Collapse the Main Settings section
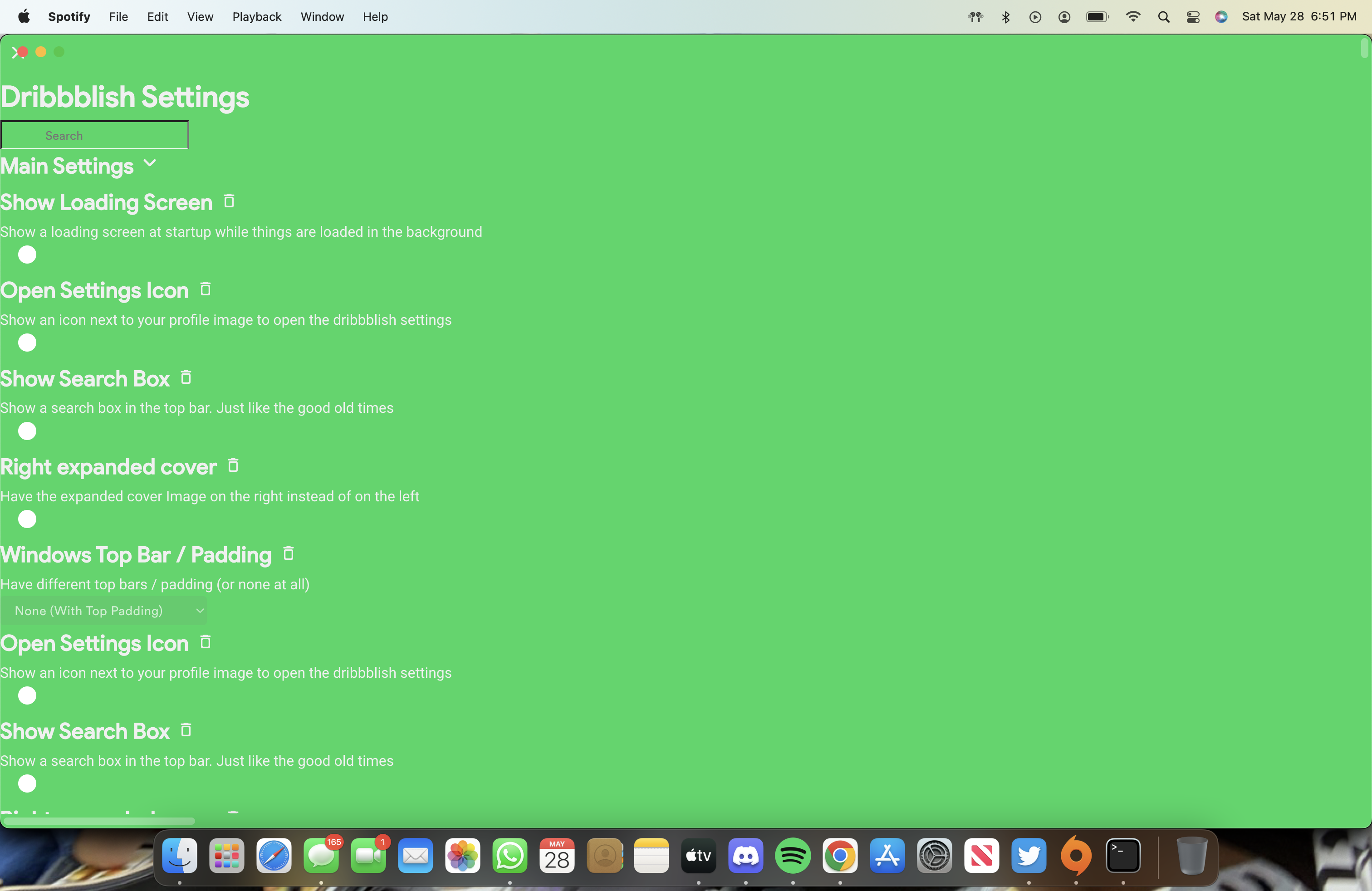The image size is (1372, 891). point(149,163)
